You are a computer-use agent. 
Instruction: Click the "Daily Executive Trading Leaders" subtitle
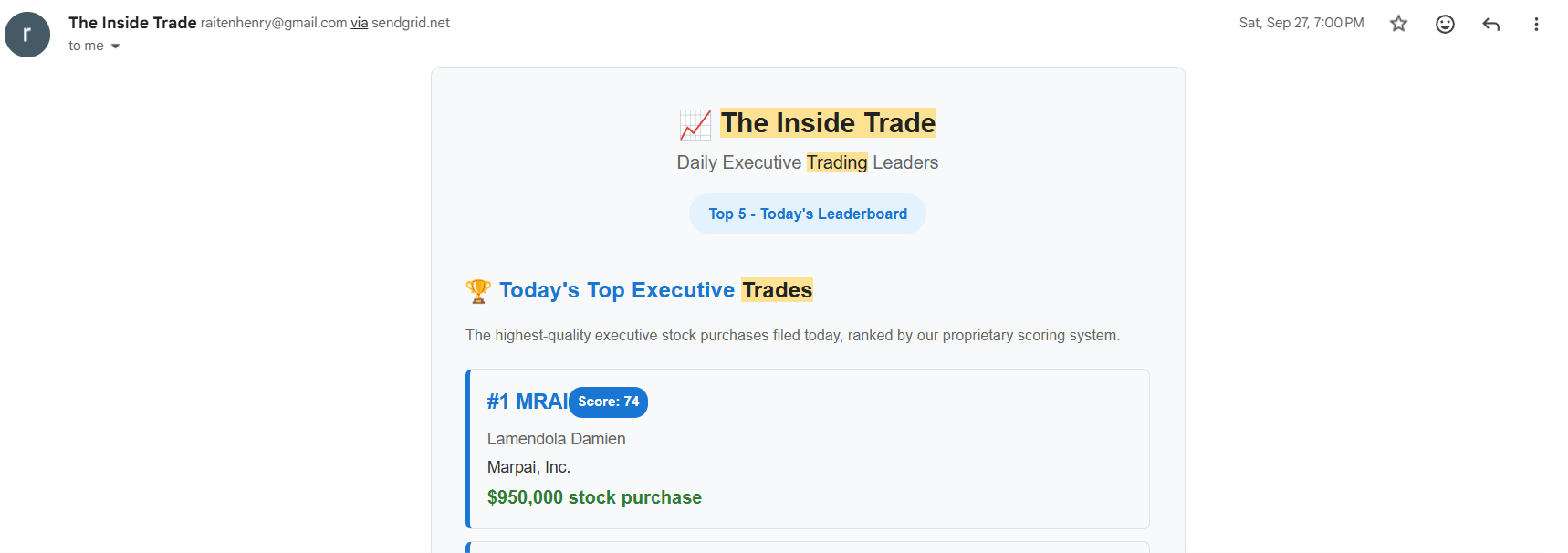pyautogui.click(x=807, y=162)
